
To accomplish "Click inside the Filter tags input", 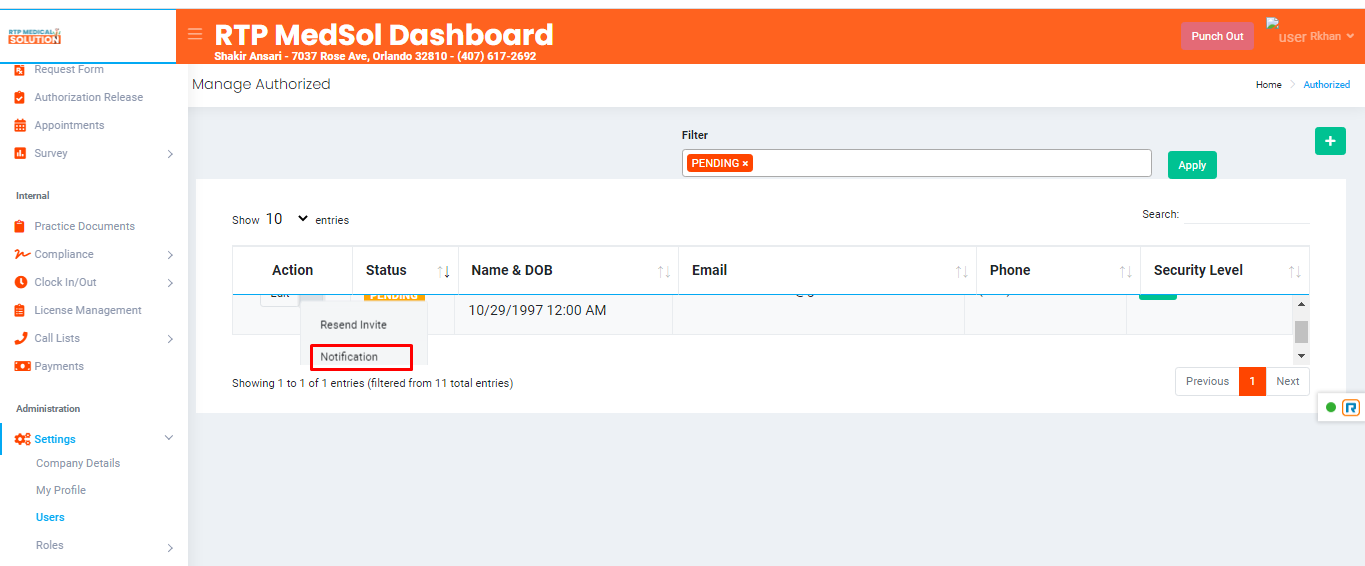I will point(917,163).
